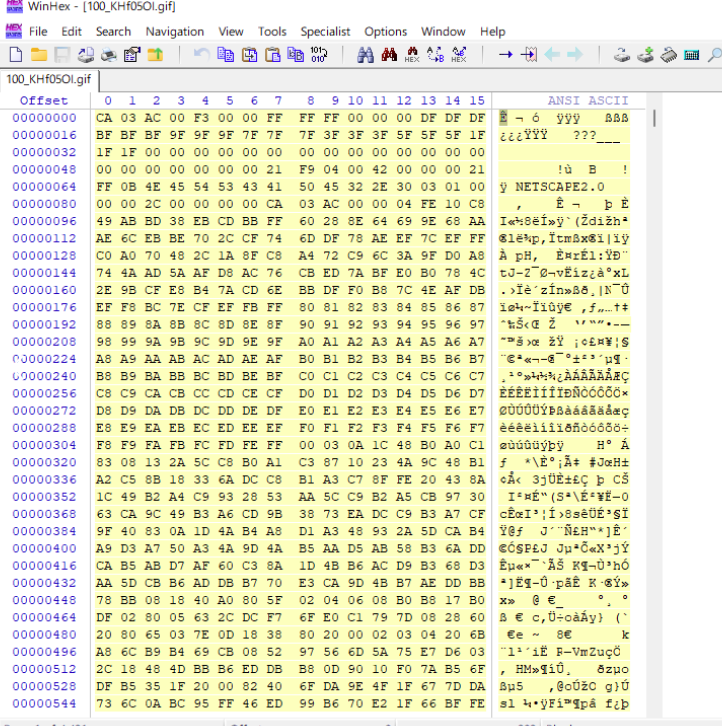Click the Undo arrow icon
The height and width of the screenshot is (726, 722).
tap(202, 54)
